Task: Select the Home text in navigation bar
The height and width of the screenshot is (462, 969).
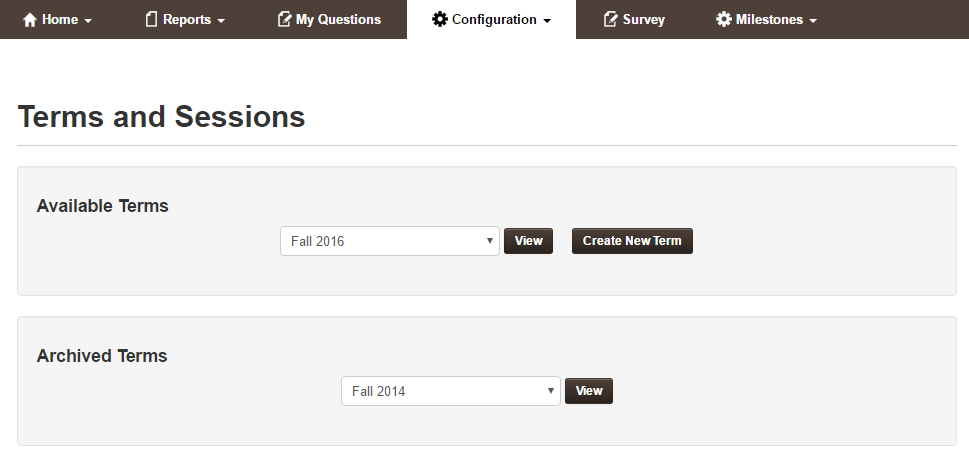Action: (60, 19)
